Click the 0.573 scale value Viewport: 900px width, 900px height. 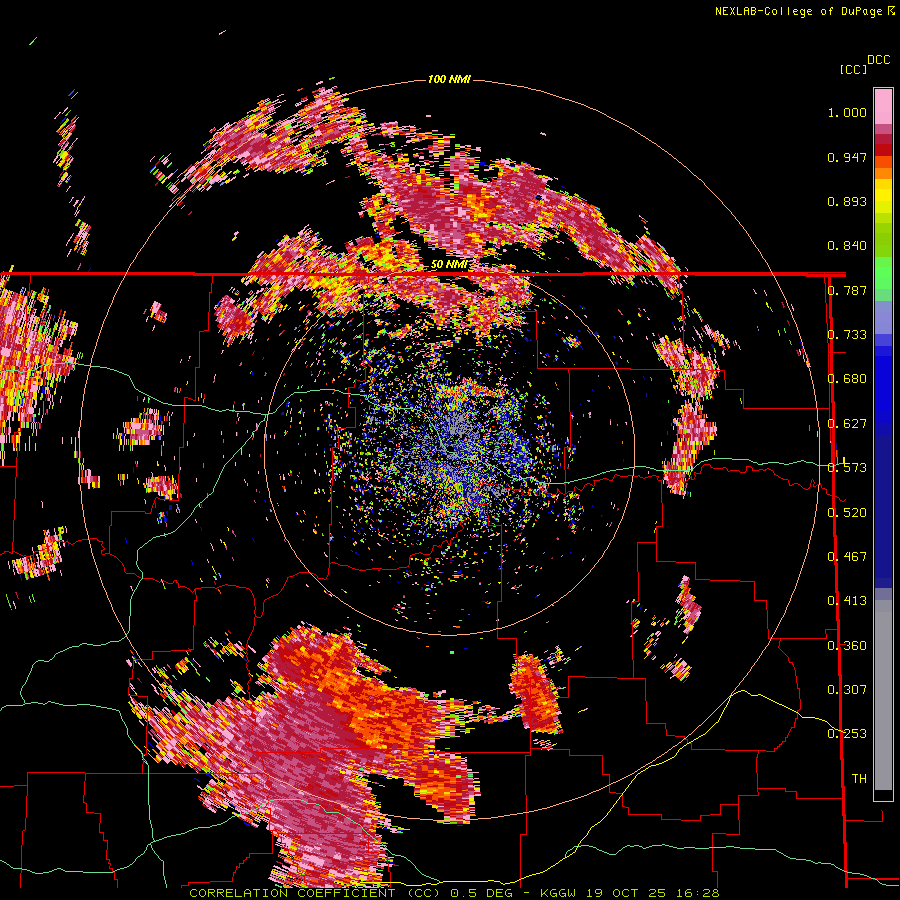(847, 468)
